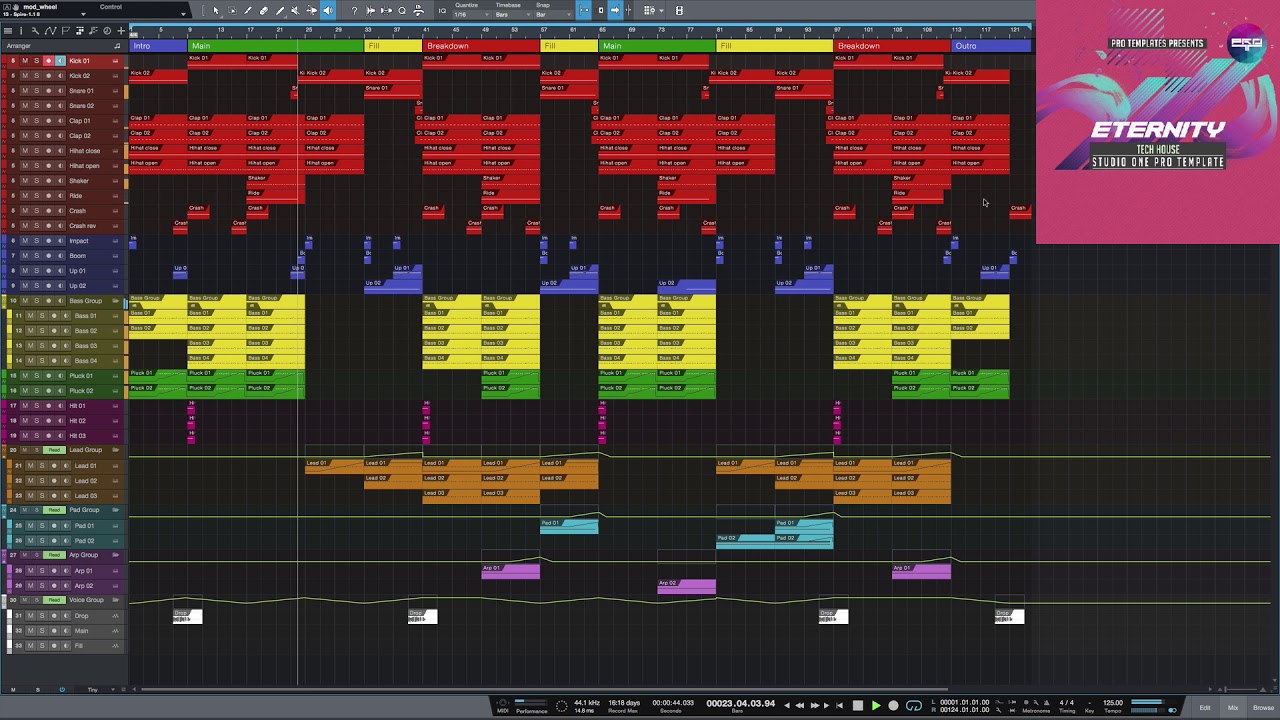This screenshot has width=1280, height=720.
Task: Click the Eternity Tech House template thumbnail
Action: pyautogui.click(x=1158, y=122)
